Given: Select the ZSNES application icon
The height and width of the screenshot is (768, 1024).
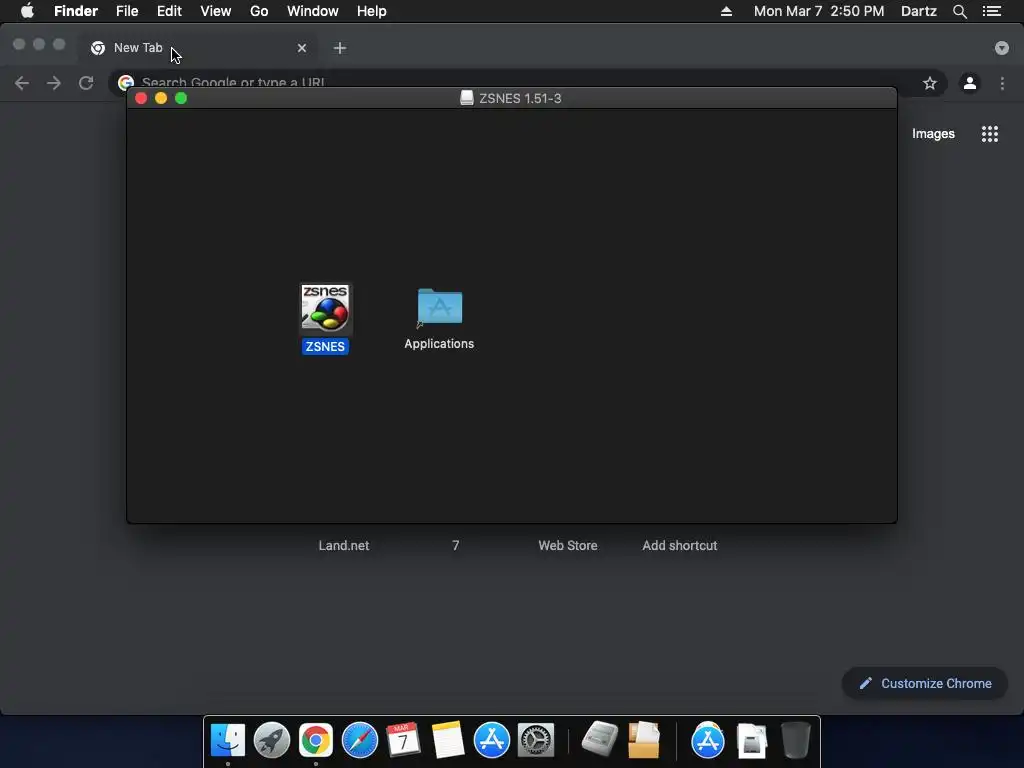Looking at the screenshot, I should pyautogui.click(x=325, y=308).
